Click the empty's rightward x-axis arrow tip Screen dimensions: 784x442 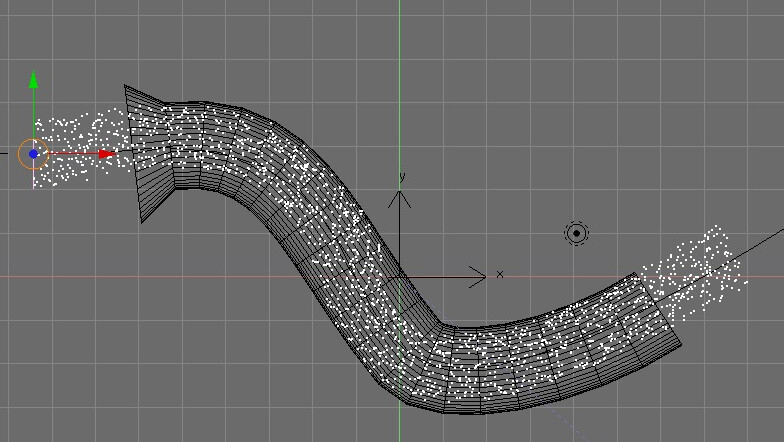[481, 276]
